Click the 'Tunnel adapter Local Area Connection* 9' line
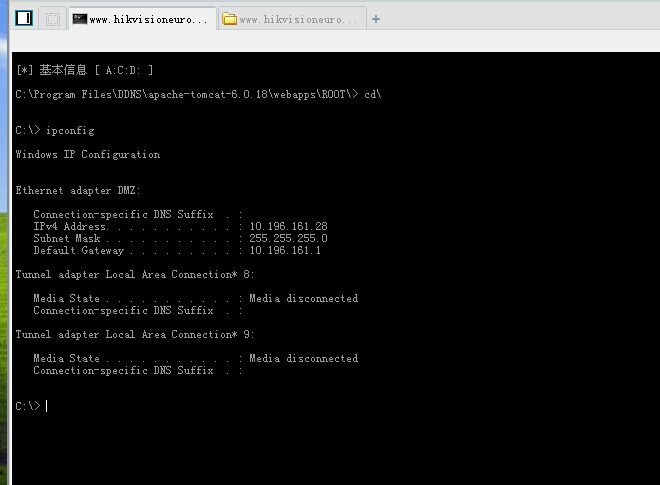Screen dimensions: 660x485 [x=135, y=334]
